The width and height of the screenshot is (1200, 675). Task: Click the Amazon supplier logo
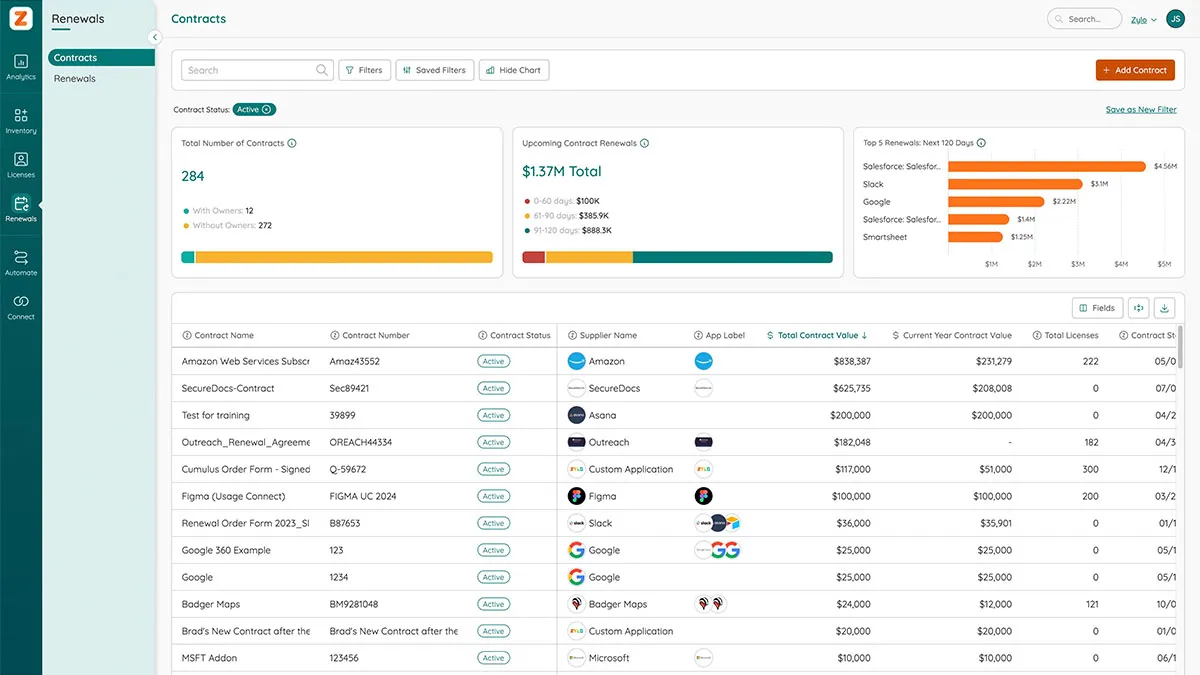(x=576, y=361)
